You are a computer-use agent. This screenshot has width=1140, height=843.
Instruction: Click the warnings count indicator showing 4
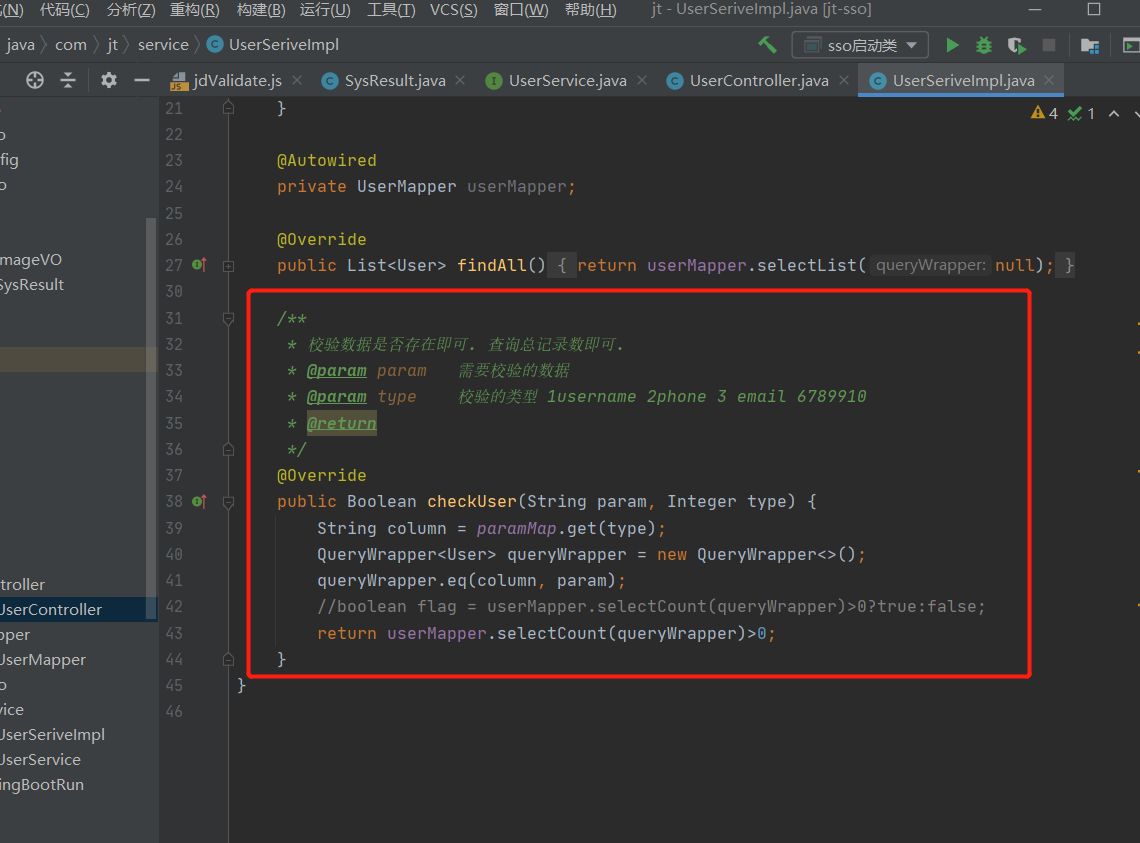(1044, 113)
